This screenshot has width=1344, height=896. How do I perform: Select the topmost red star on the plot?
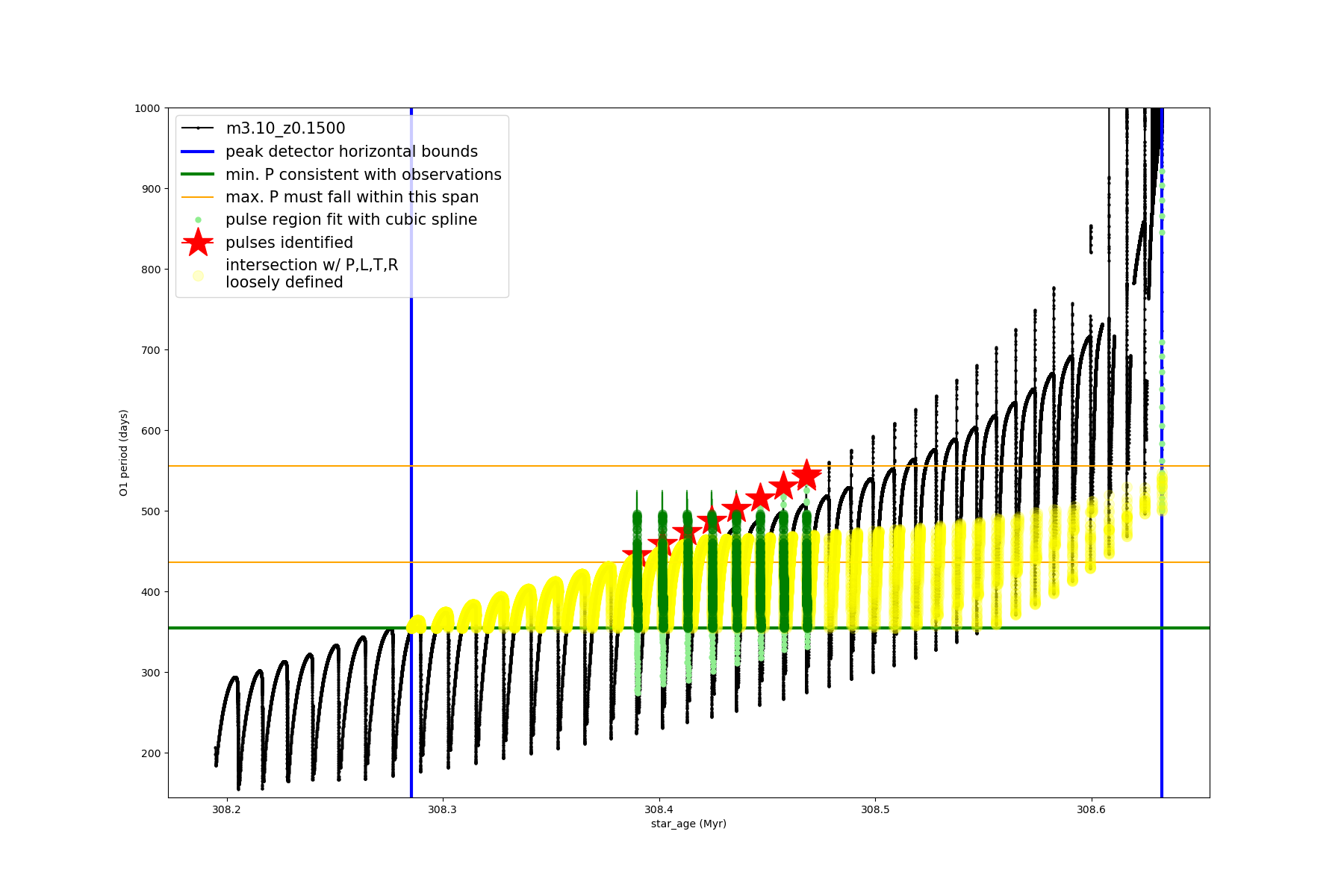click(806, 475)
